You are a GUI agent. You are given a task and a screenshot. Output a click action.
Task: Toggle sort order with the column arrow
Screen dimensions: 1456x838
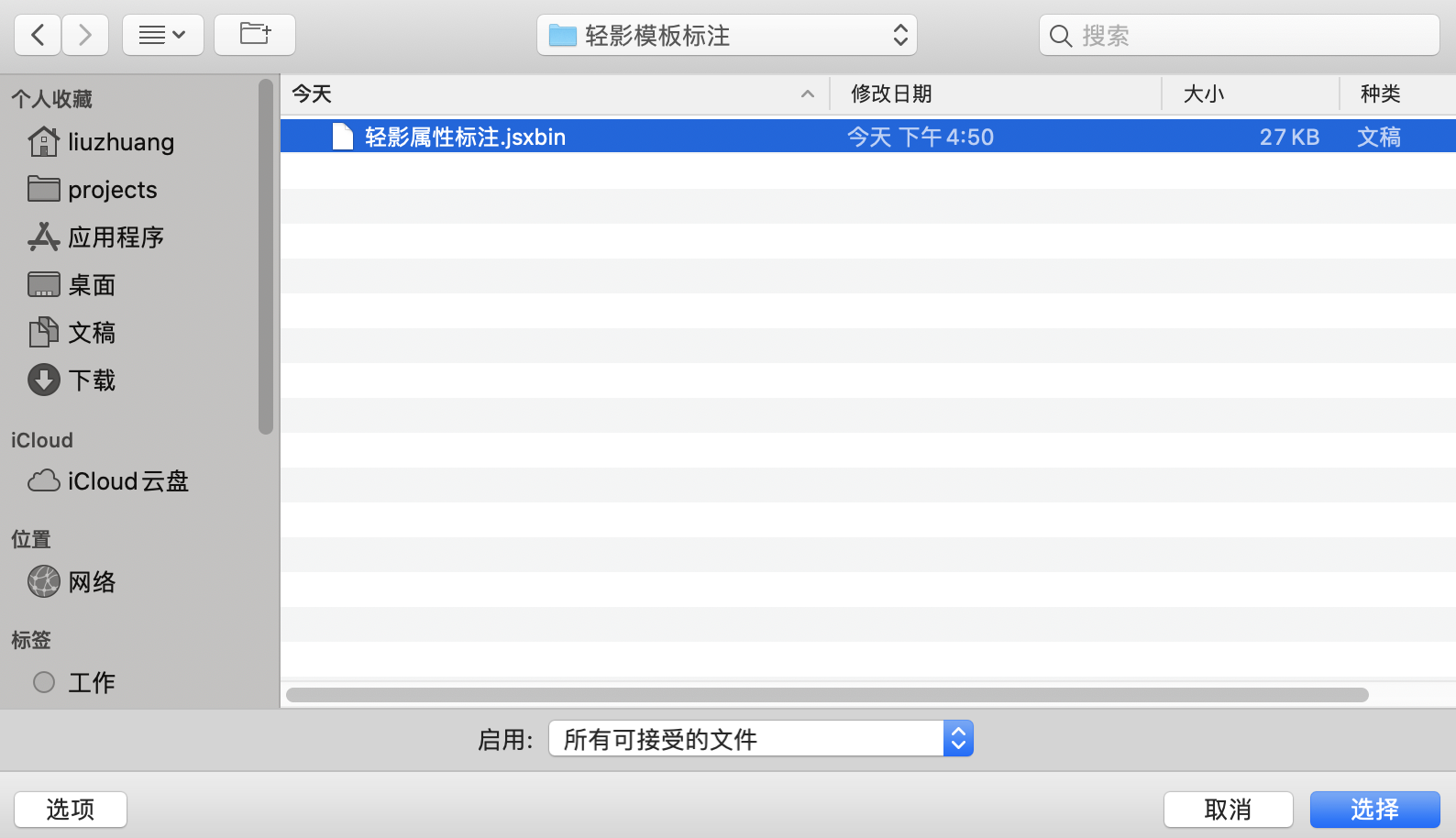coord(808,94)
